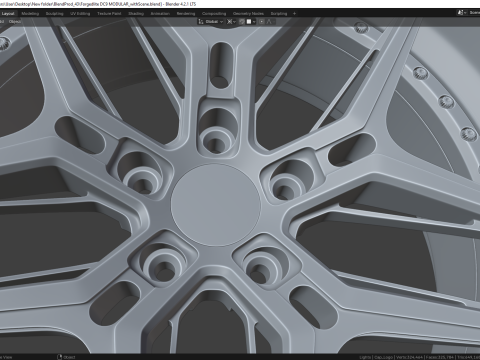Toggle proportional editing in header
The width and height of the screenshot is (480, 360).
coord(262,22)
